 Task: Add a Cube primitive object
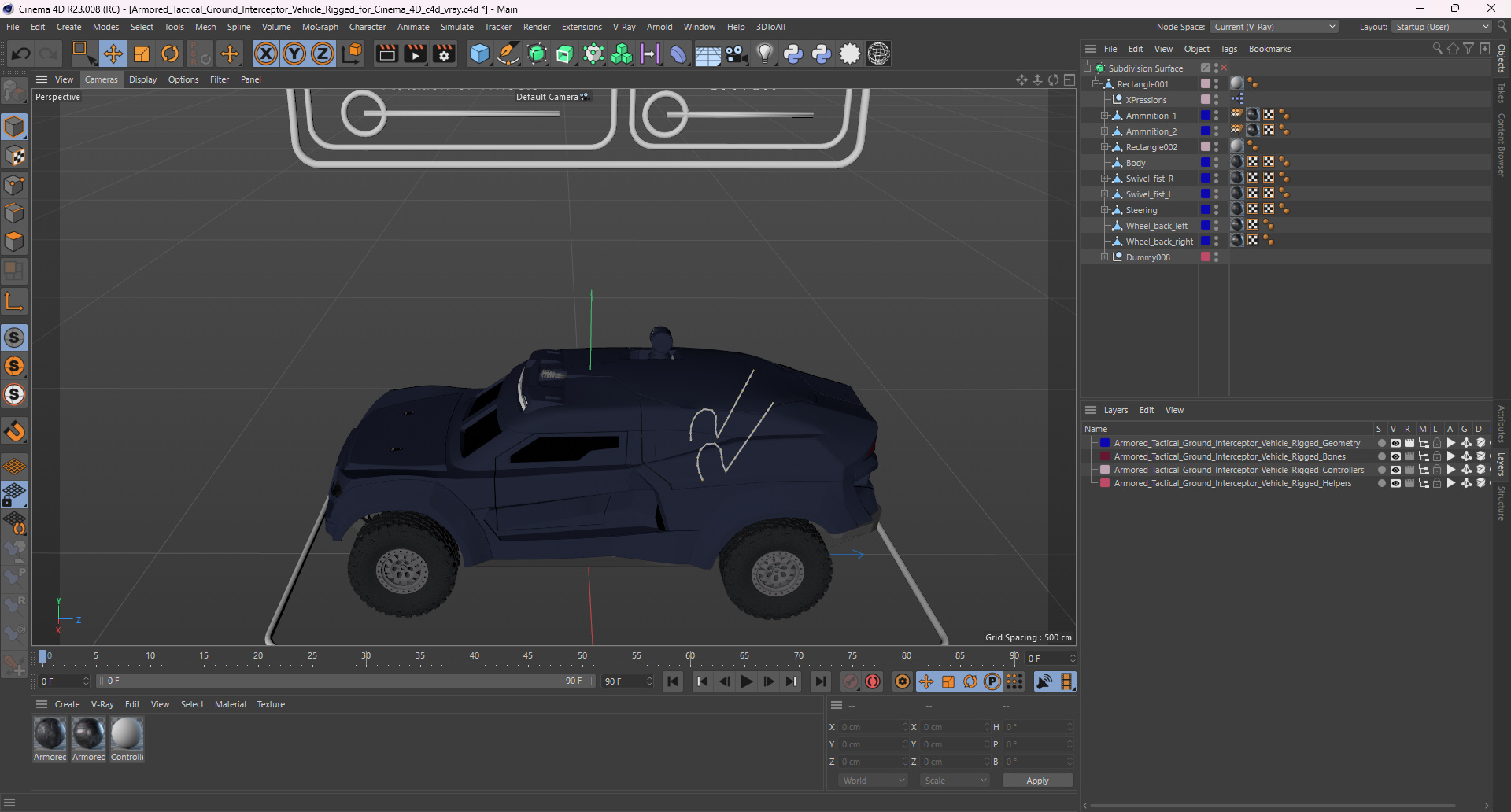tap(479, 54)
